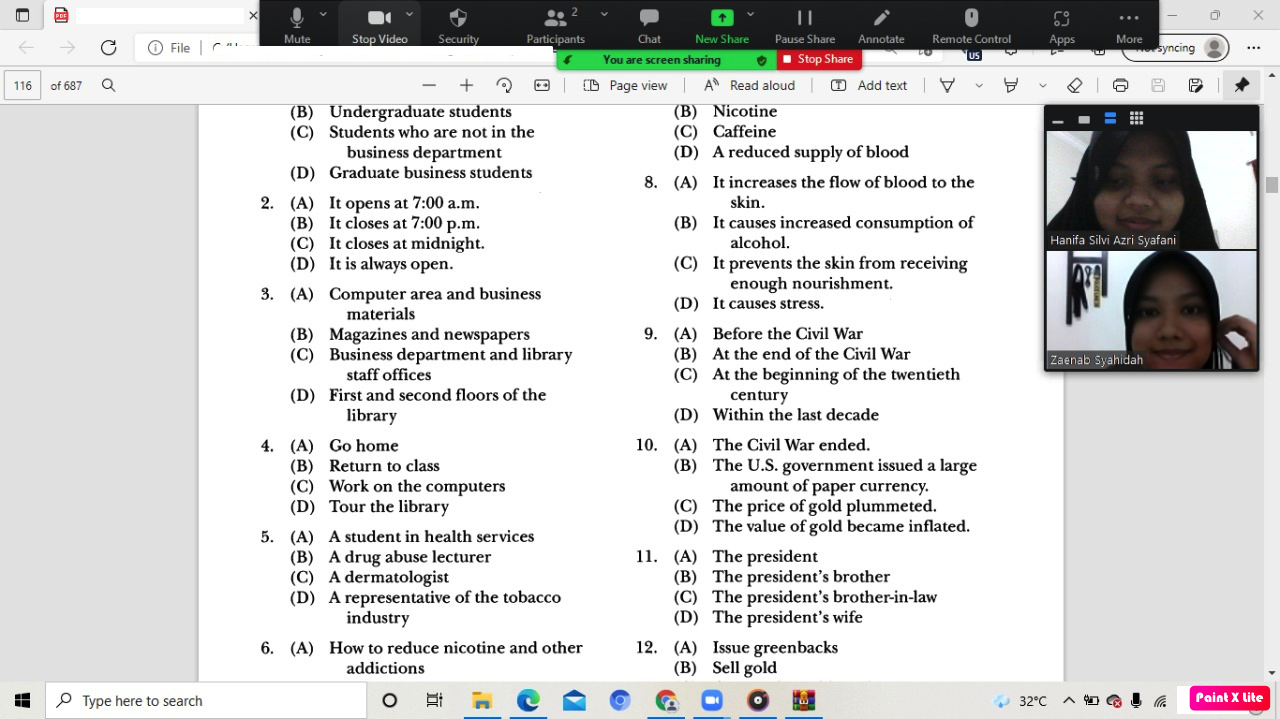Open the Zoom Chat panel
The width and height of the screenshot is (1280, 719).
click(648, 23)
